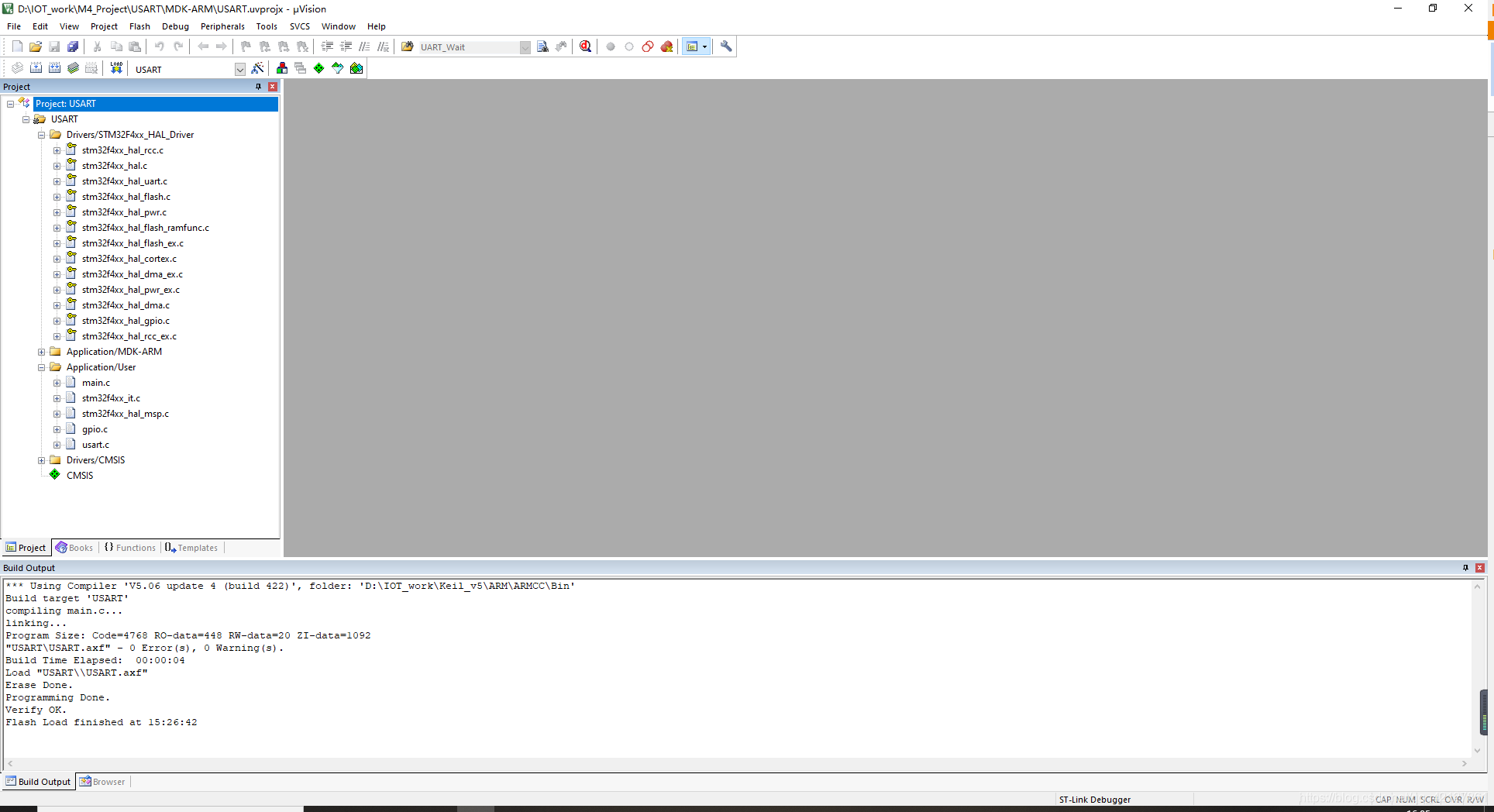Screen dimensions: 1494x812
Task: Create a new file from the toolbar
Action: tap(17, 46)
